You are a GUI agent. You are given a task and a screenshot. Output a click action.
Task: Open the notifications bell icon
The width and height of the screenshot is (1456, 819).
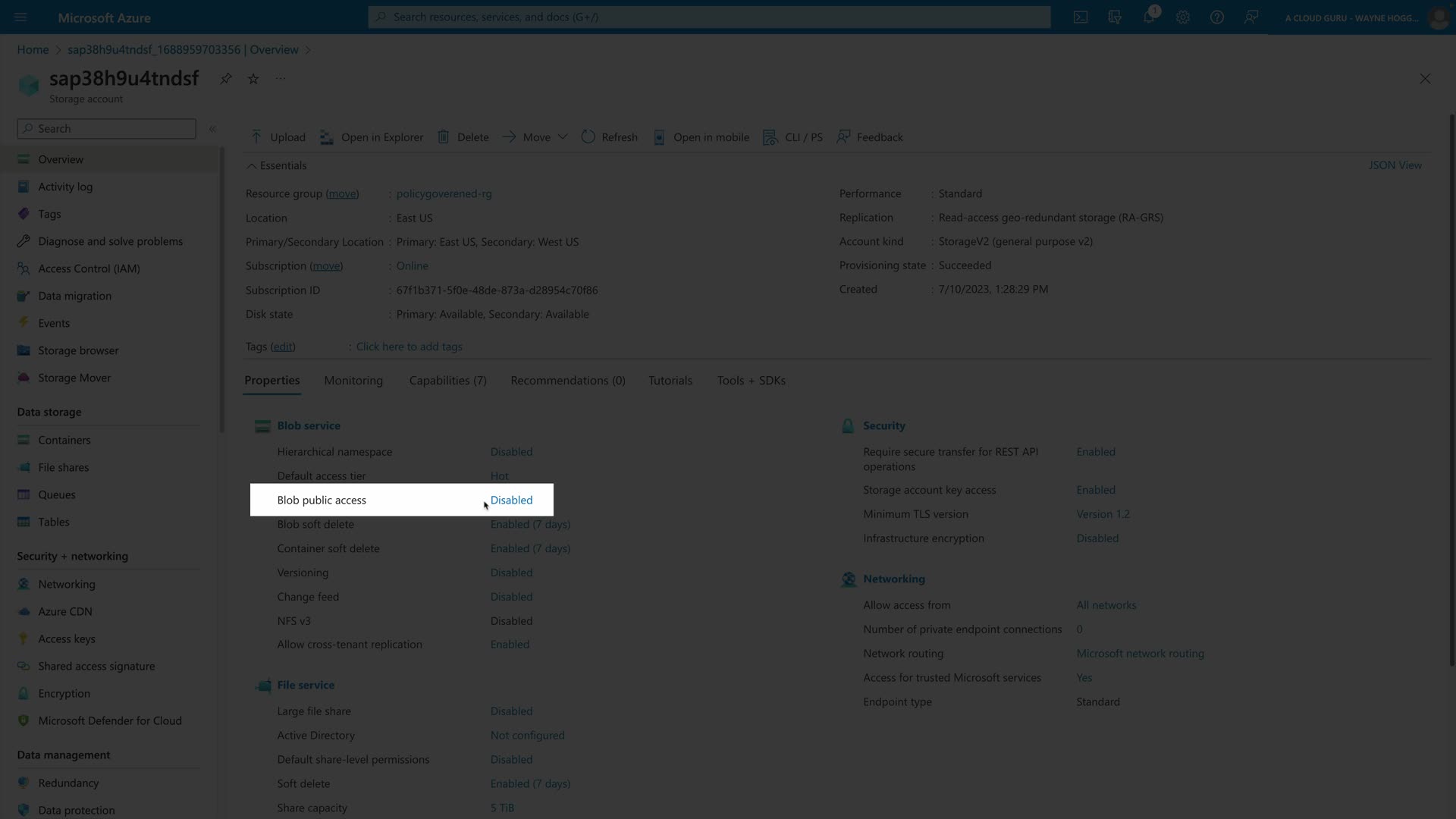[1149, 17]
